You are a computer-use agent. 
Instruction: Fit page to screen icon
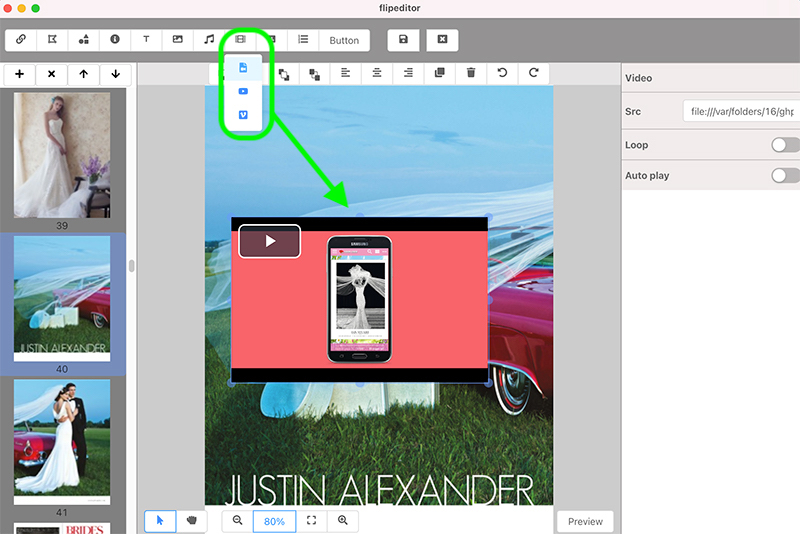(311, 521)
